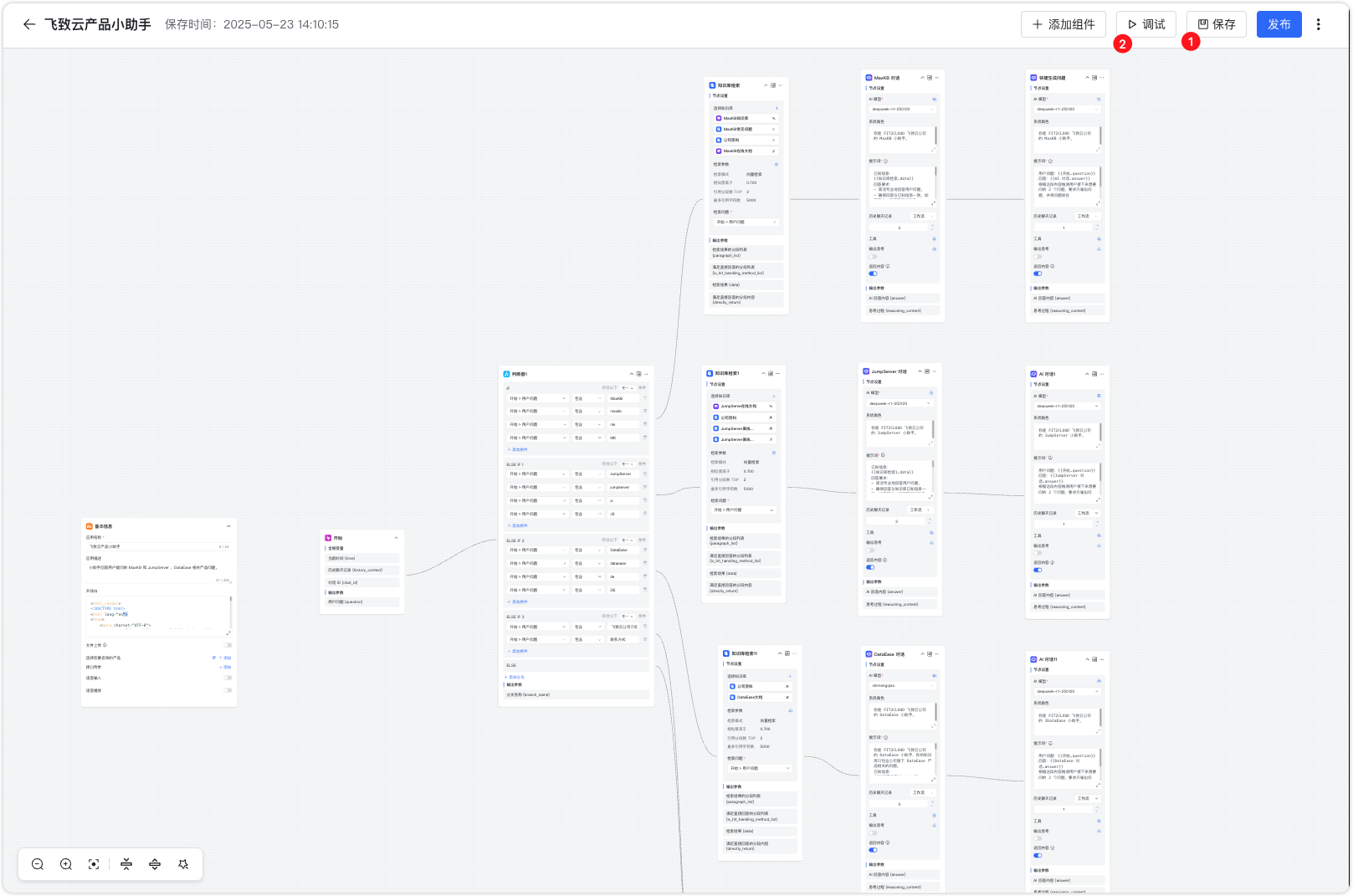This screenshot has height=896, width=1353.
Task: Collapse all nodes using the canvas toolbar icon
Action: pyautogui.click(x=126, y=864)
